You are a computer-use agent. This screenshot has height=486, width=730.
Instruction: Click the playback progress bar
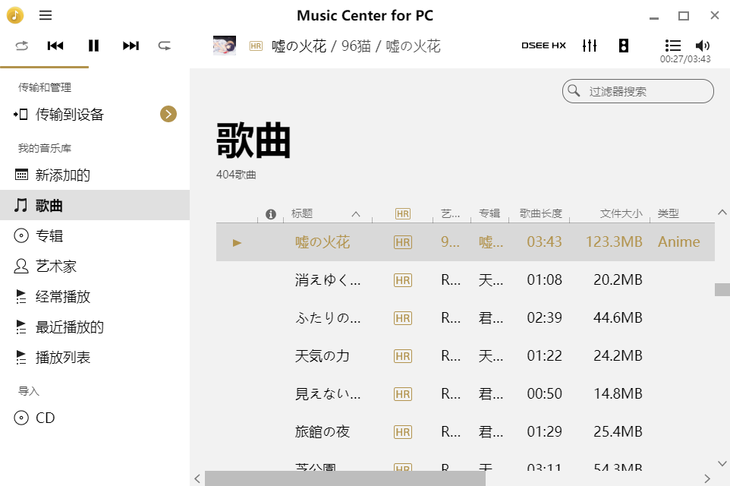[44, 68]
